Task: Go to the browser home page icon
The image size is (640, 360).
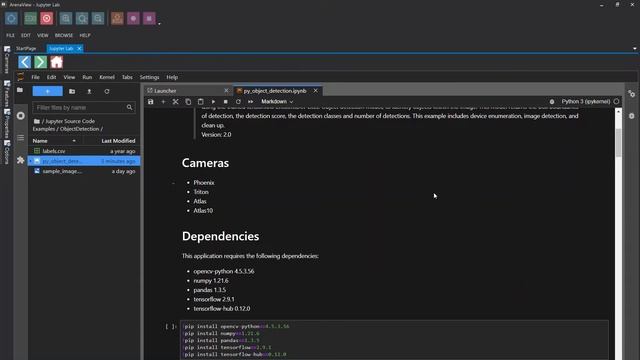Action: click(57, 62)
